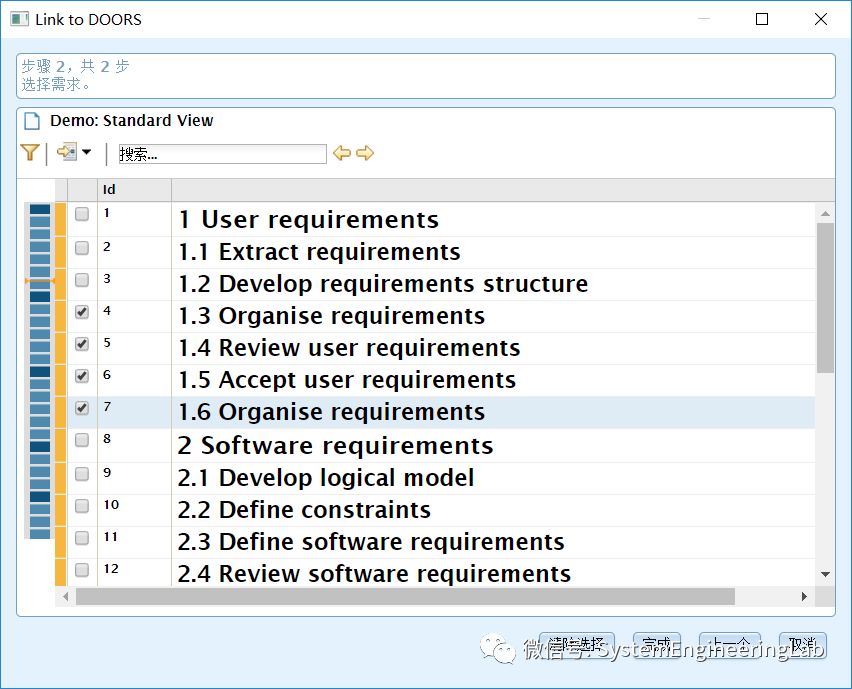
Task: Click vertical scrollbar up arrow
Action: tap(825, 214)
